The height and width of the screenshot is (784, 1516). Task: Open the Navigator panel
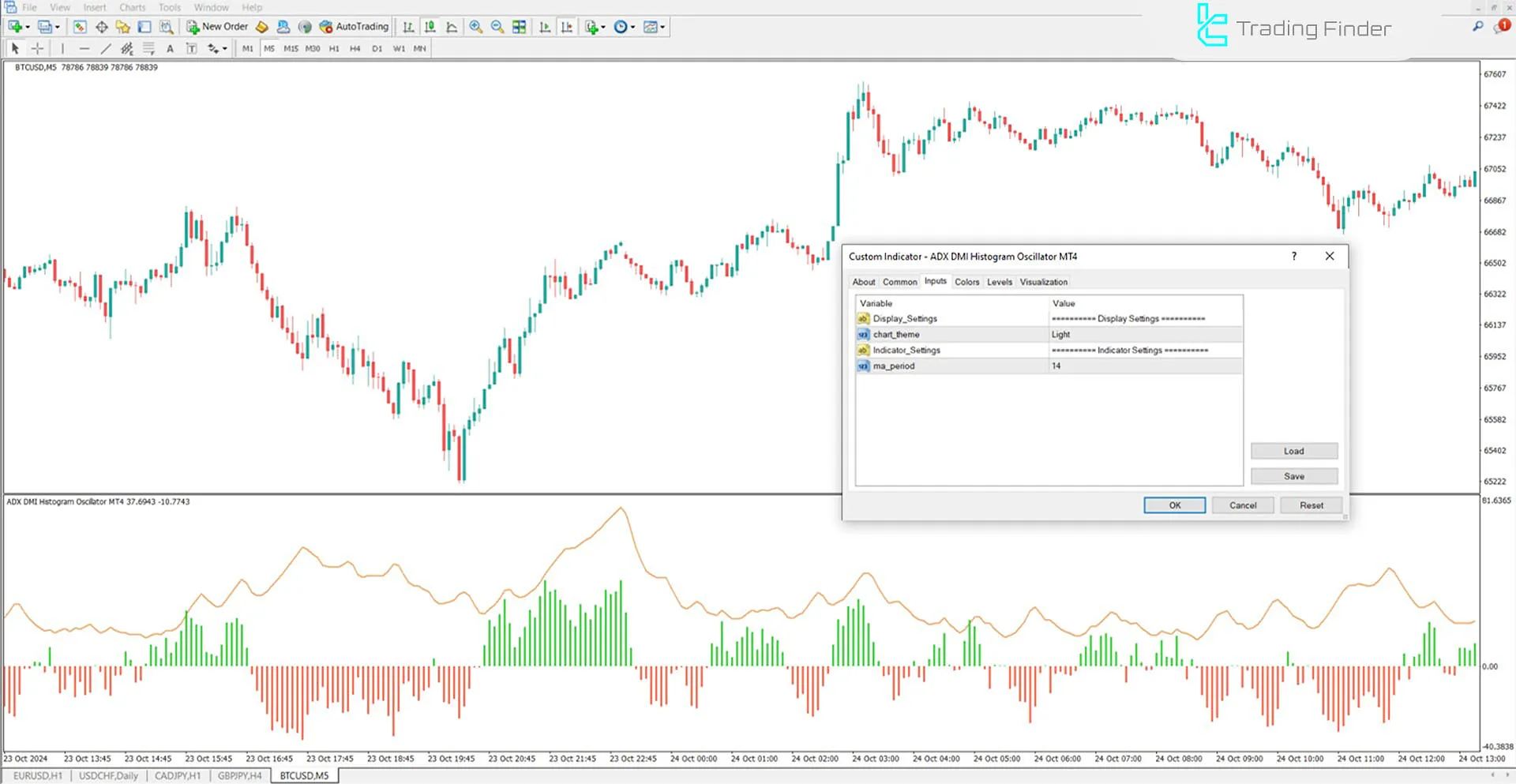tap(124, 26)
